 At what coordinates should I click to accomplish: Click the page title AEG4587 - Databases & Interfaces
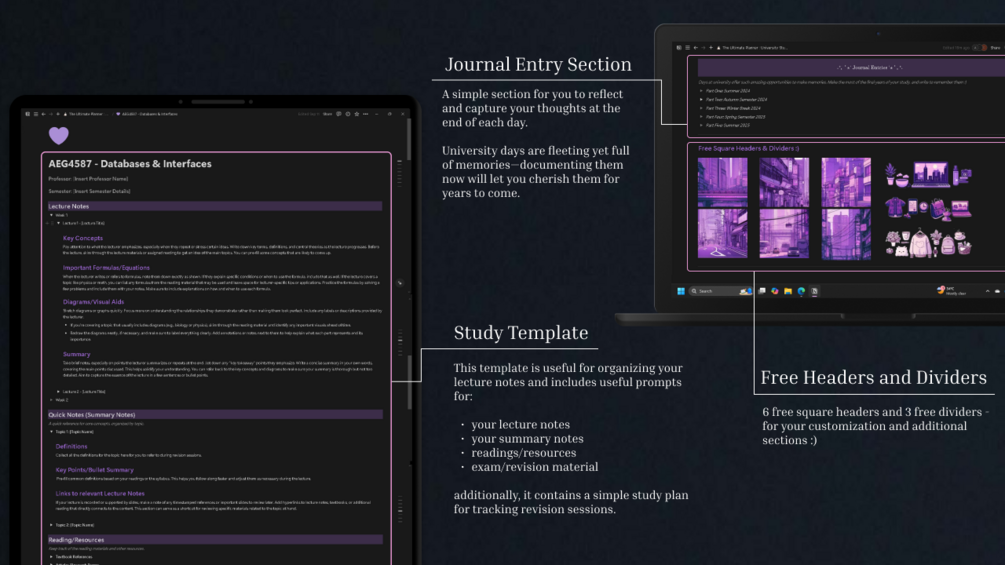(x=130, y=164)
